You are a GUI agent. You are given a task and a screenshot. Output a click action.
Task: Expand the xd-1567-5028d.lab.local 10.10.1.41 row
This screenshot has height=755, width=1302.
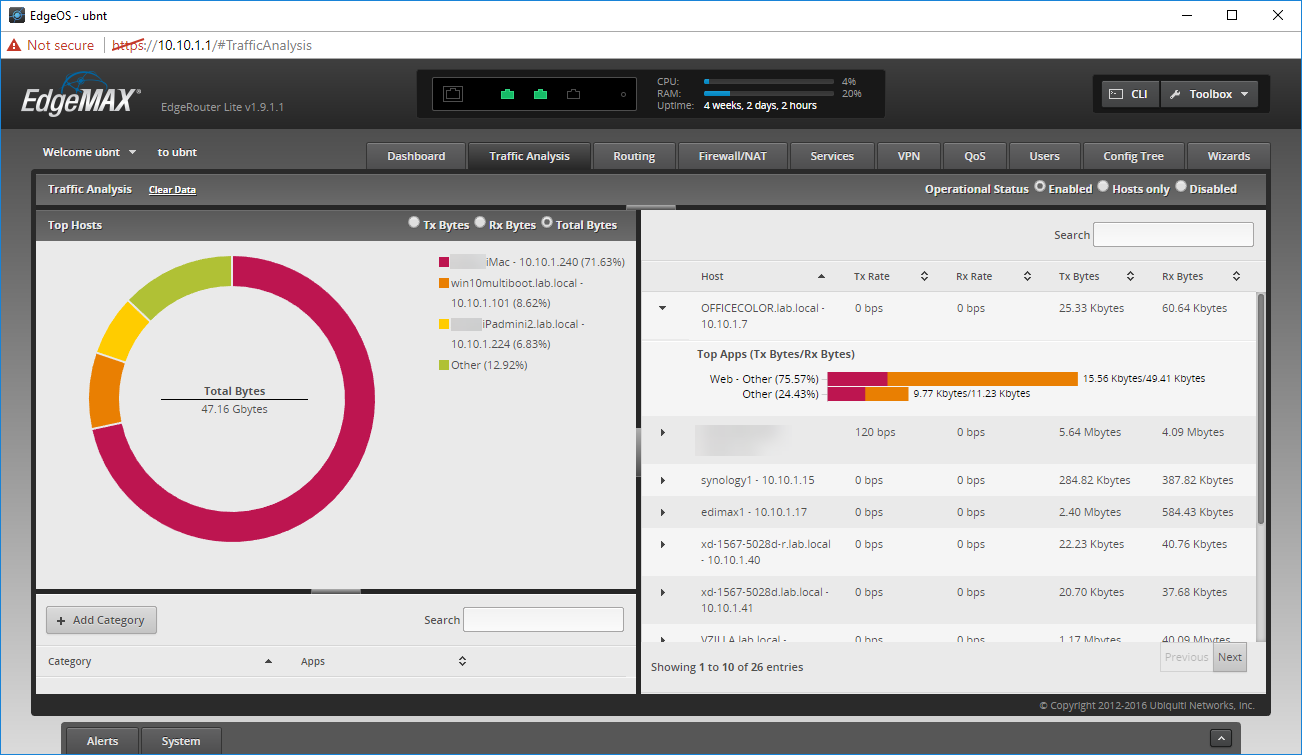662,593
